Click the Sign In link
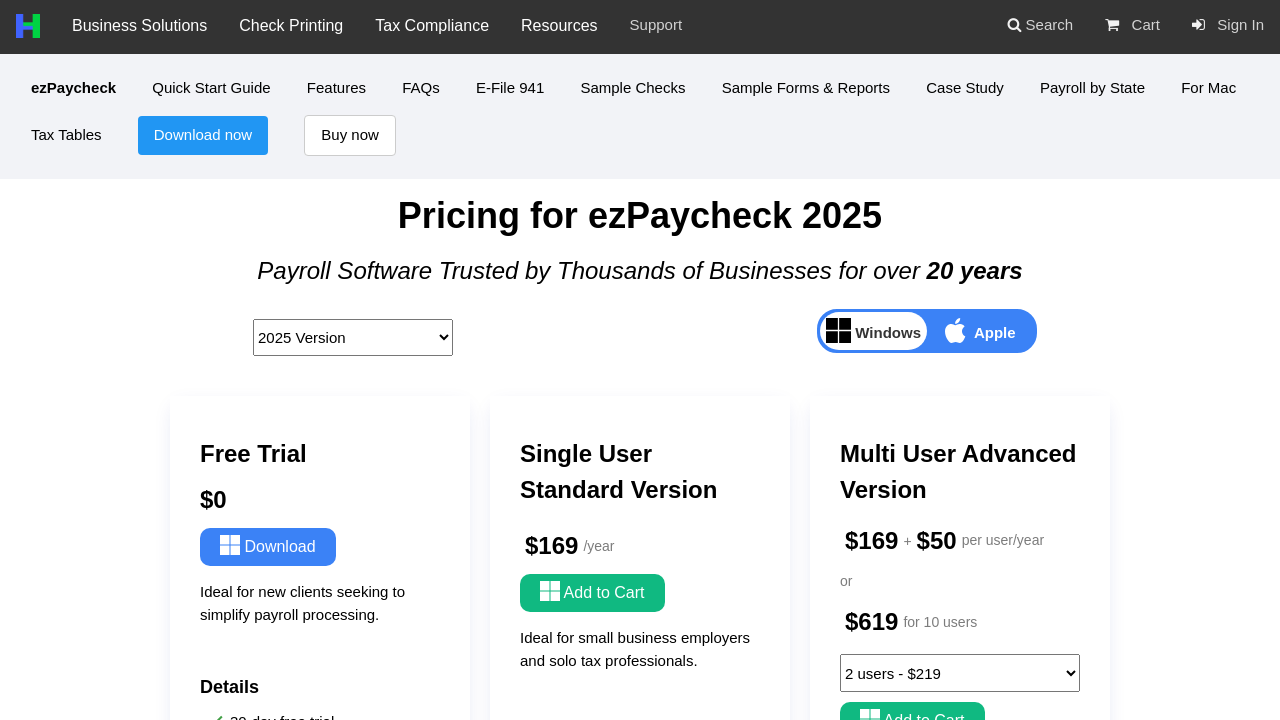Screen dimensions: 1280x720 click(x=1228, y=25)
